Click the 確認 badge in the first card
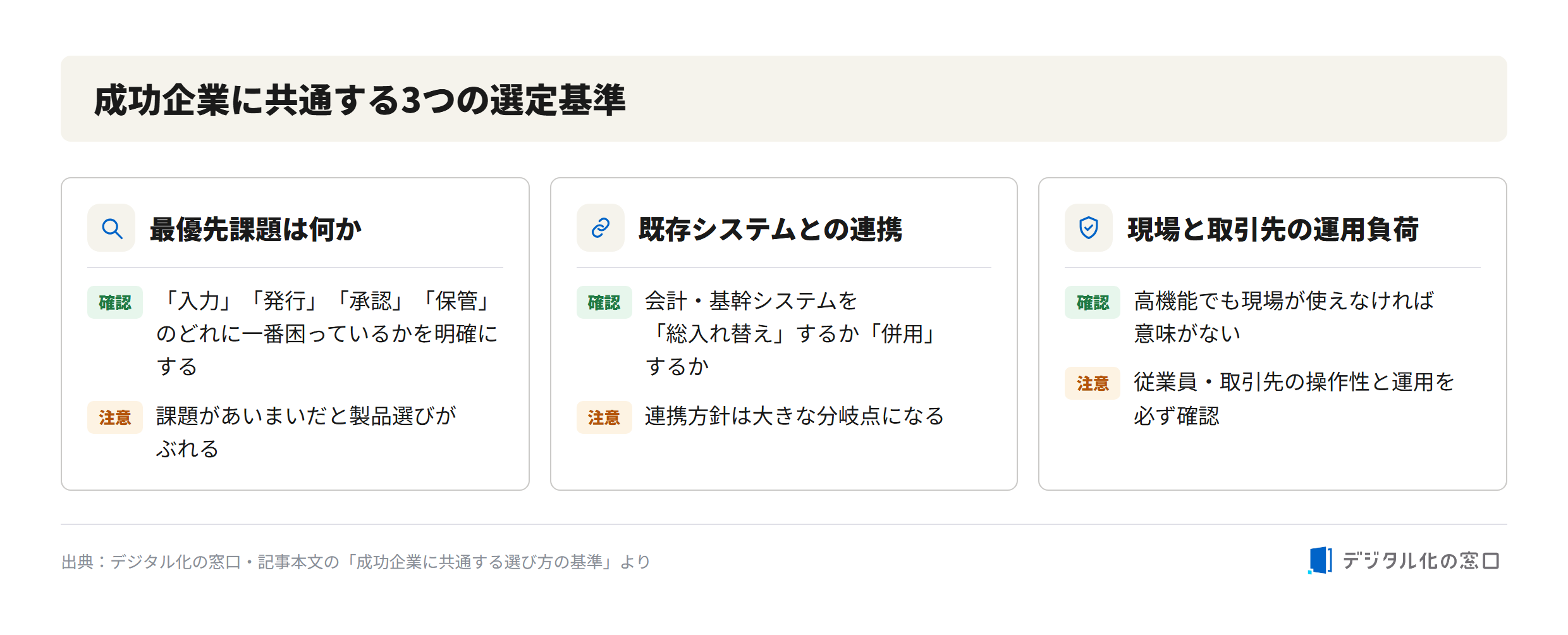Image resolution: width=1568 pixels, height=635 pixels. click(115, 302)
